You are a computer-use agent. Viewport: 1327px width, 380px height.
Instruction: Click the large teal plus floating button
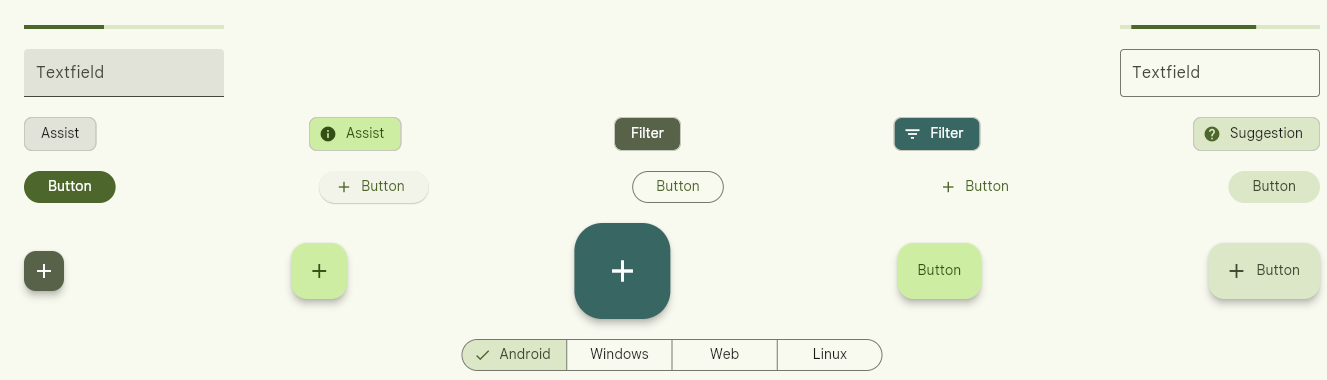click(622, 271)
